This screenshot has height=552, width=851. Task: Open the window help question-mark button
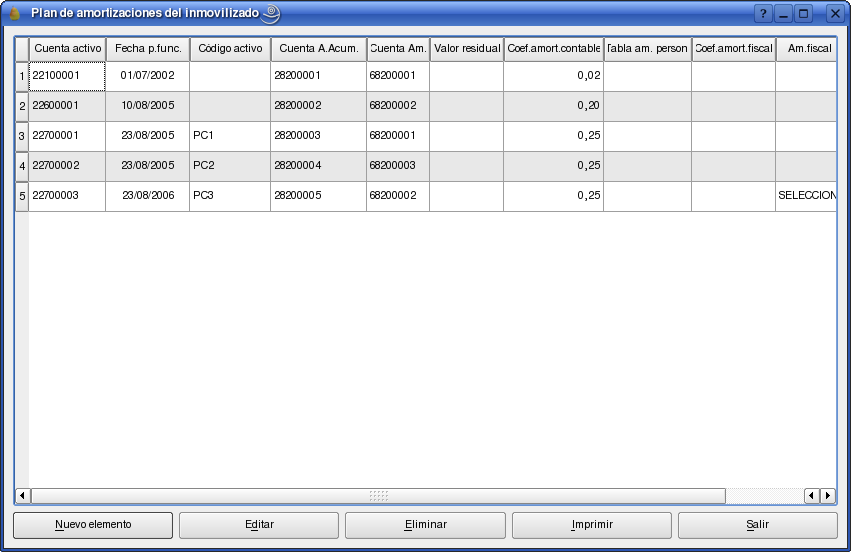(763, 13)
